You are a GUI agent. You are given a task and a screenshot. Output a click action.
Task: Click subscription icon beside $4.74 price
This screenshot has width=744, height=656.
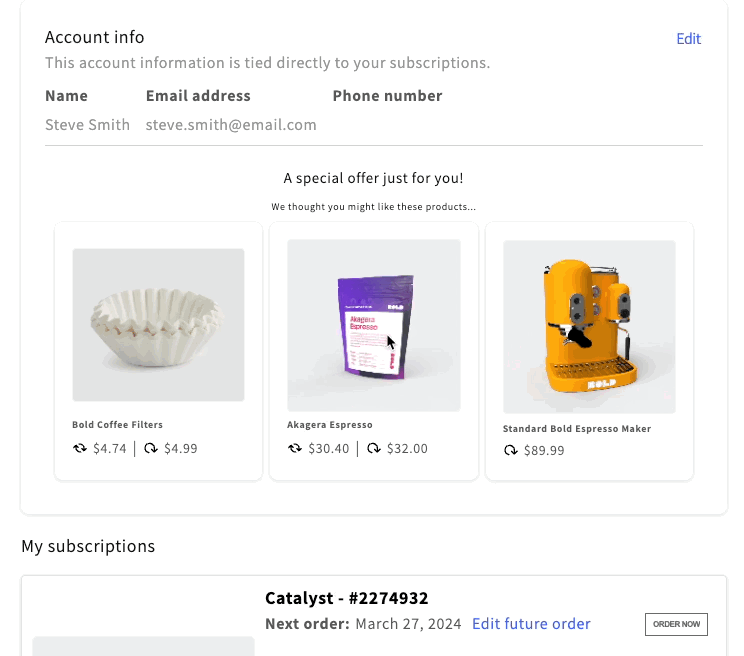[x=80, y=448]
